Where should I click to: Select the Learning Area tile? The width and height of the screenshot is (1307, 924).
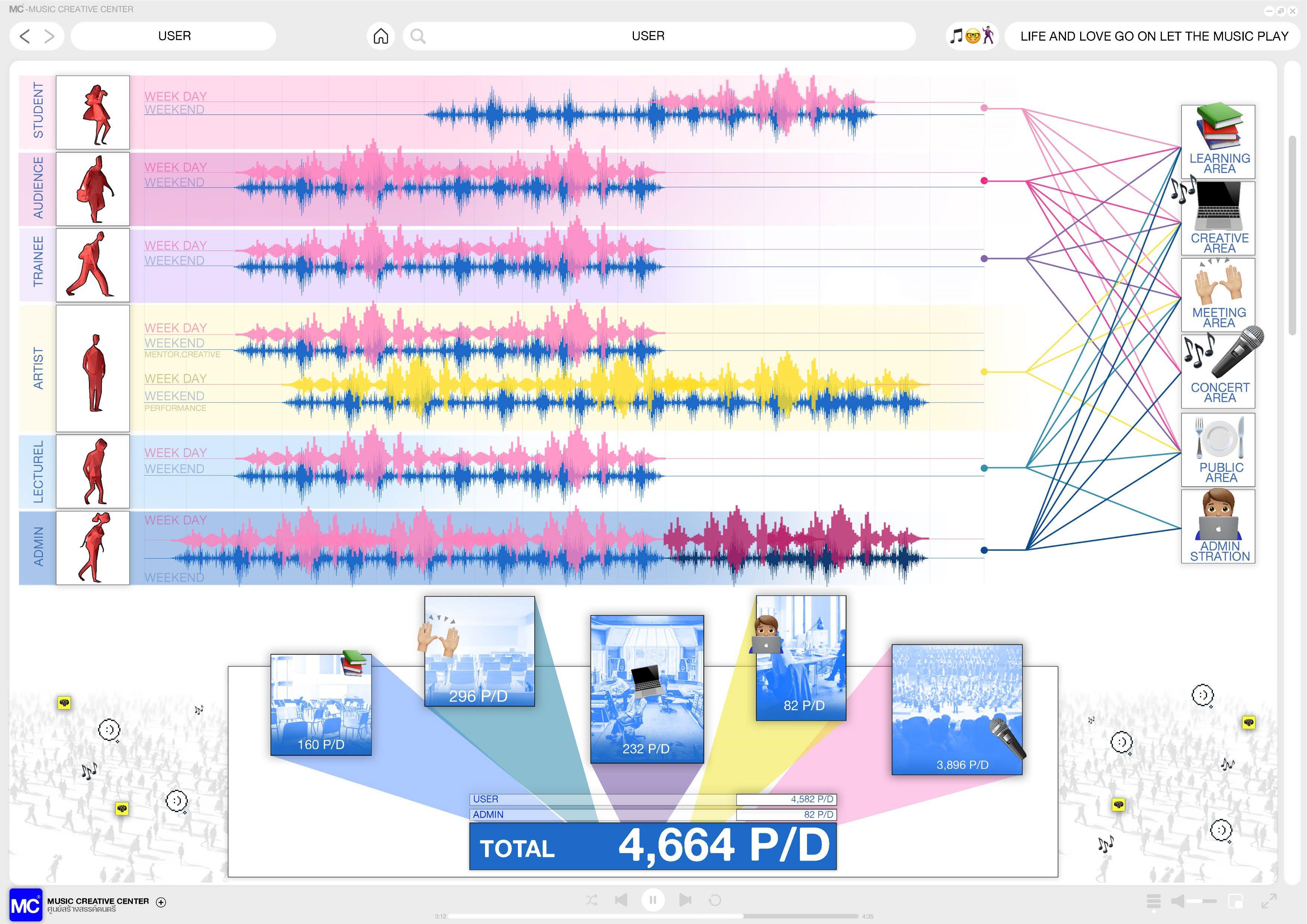[1217, 141]
